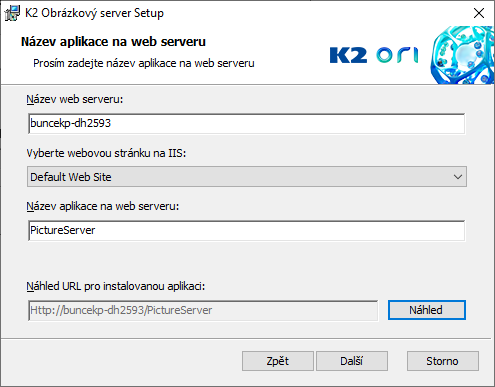Click the Náhled button

(x=427, y=310)
